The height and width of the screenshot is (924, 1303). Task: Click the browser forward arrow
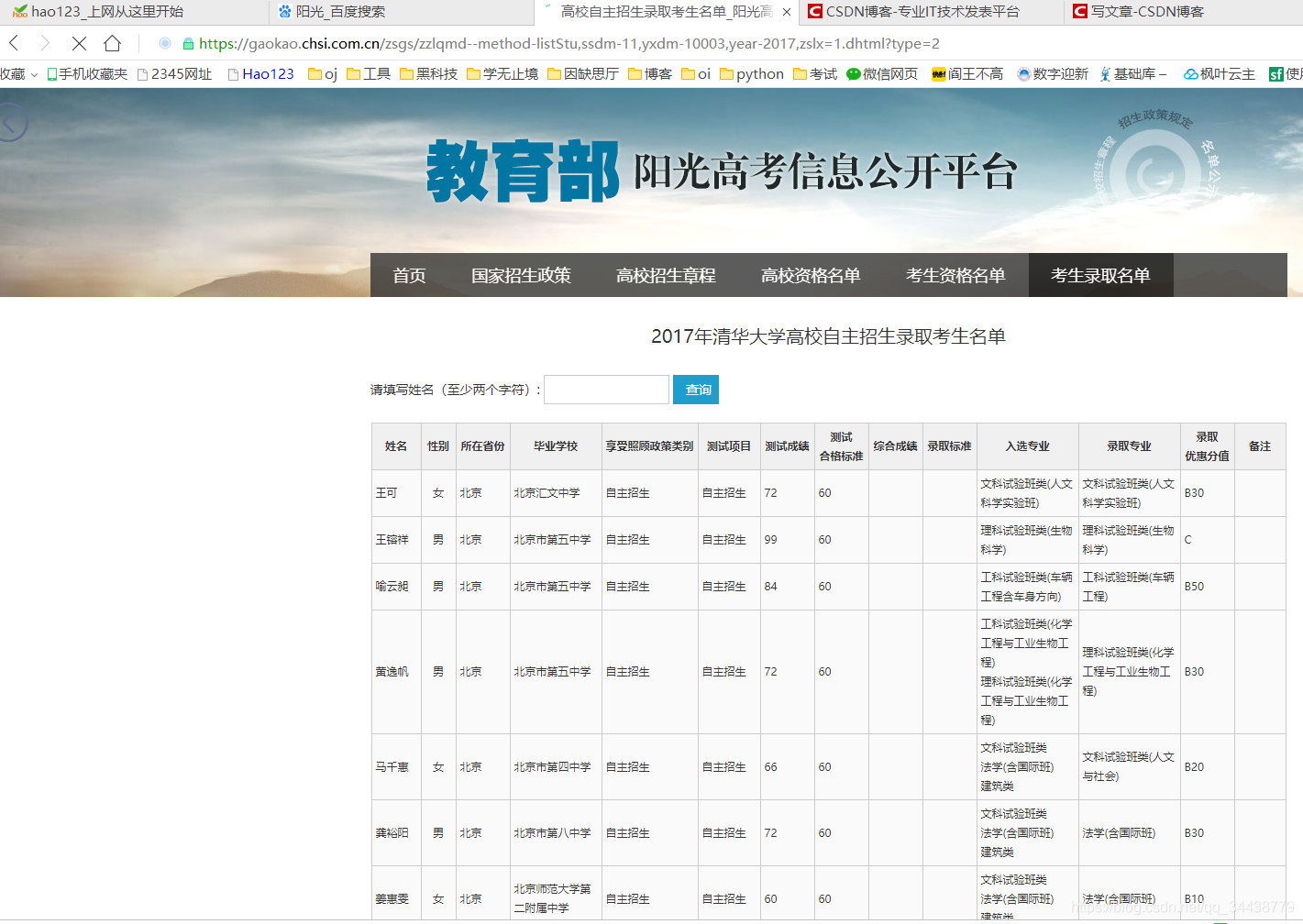point(45,43)
